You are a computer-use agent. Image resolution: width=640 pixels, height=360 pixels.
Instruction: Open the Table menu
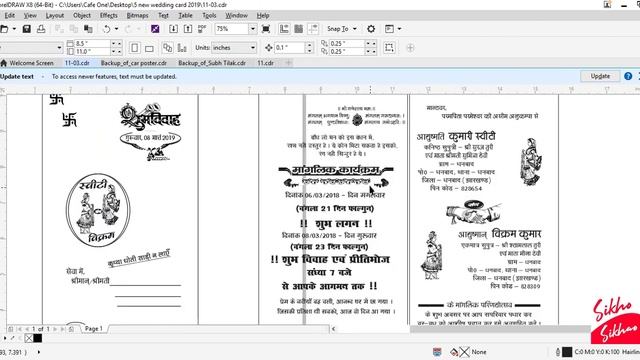(185, 16)
